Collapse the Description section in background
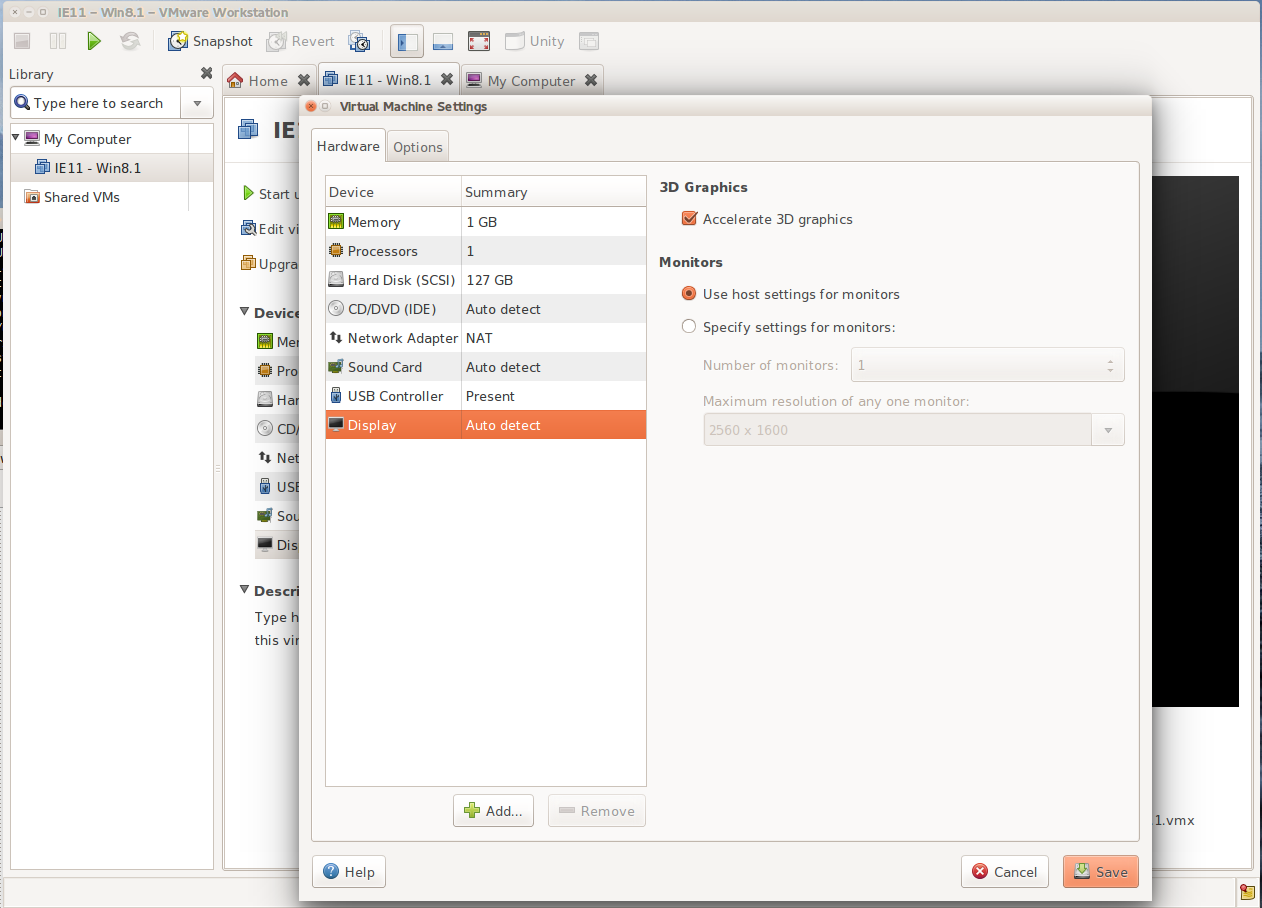This screenshot has height=908, width=1262. tap(245, 591)
